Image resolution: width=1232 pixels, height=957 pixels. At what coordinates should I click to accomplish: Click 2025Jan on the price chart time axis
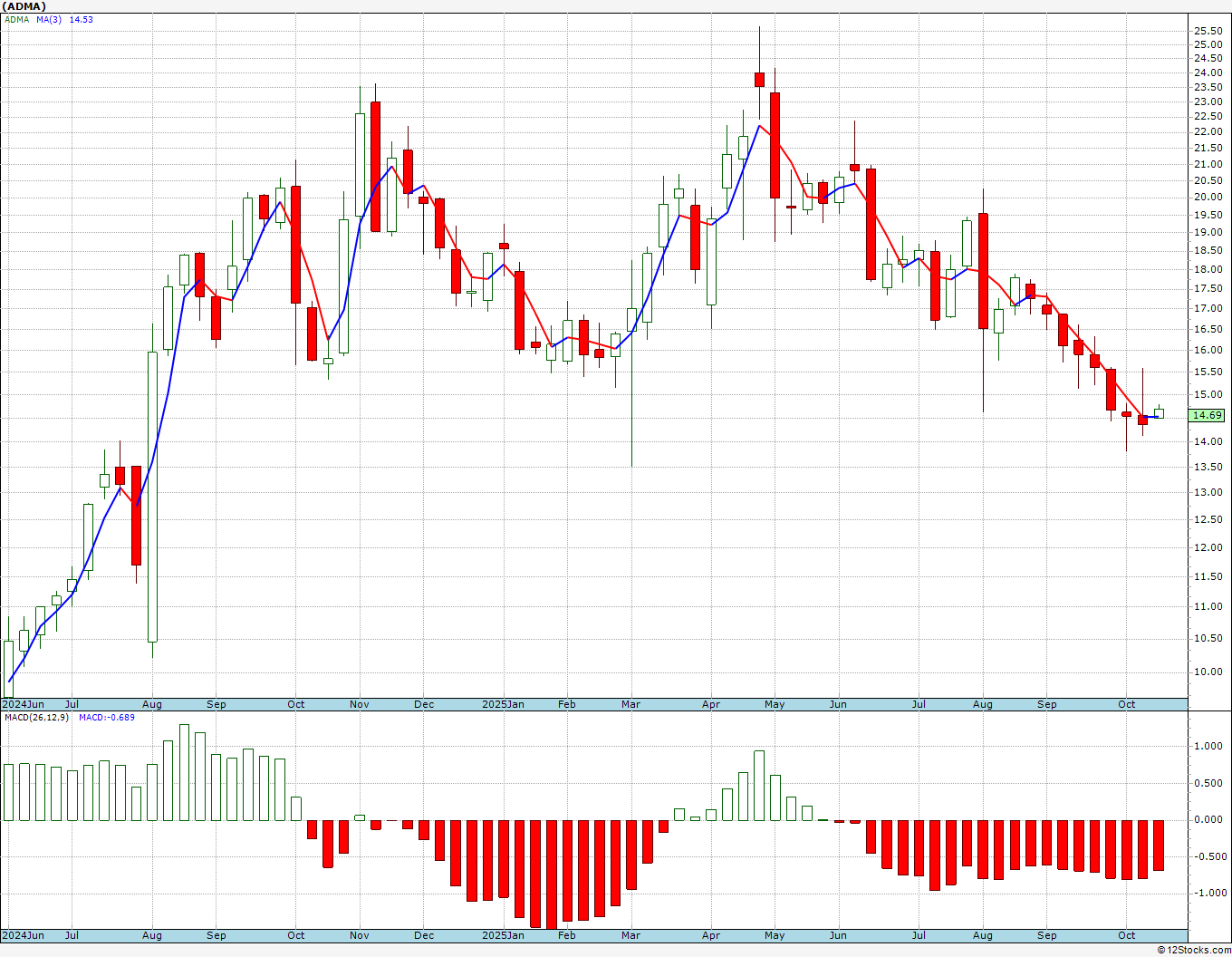(503, 704)
